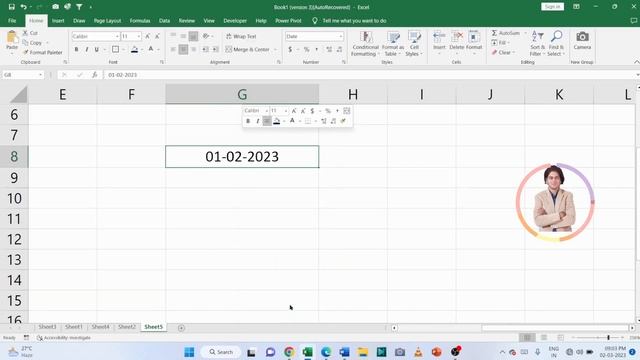Open Cell Styles gallery
The height and width of the screenshot is (360, 640).
click(414, 44)
